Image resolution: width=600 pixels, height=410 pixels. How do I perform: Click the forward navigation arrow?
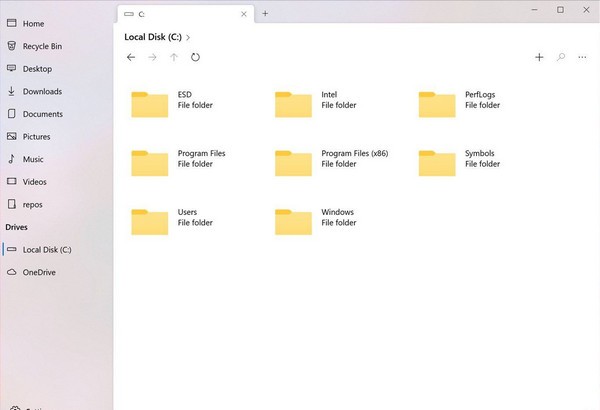point(152,57)
